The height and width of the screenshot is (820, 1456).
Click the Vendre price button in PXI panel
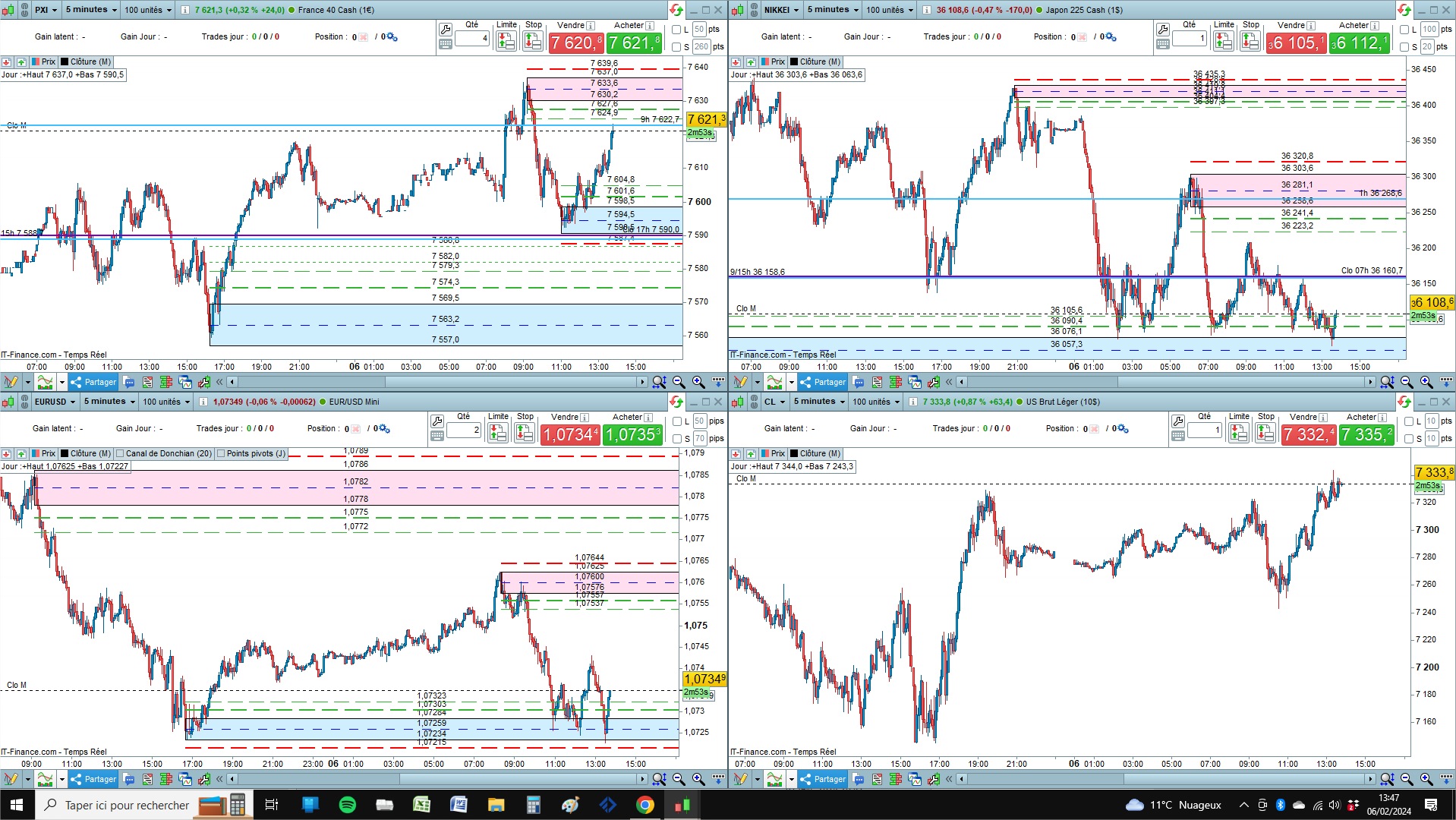[576, 43]
